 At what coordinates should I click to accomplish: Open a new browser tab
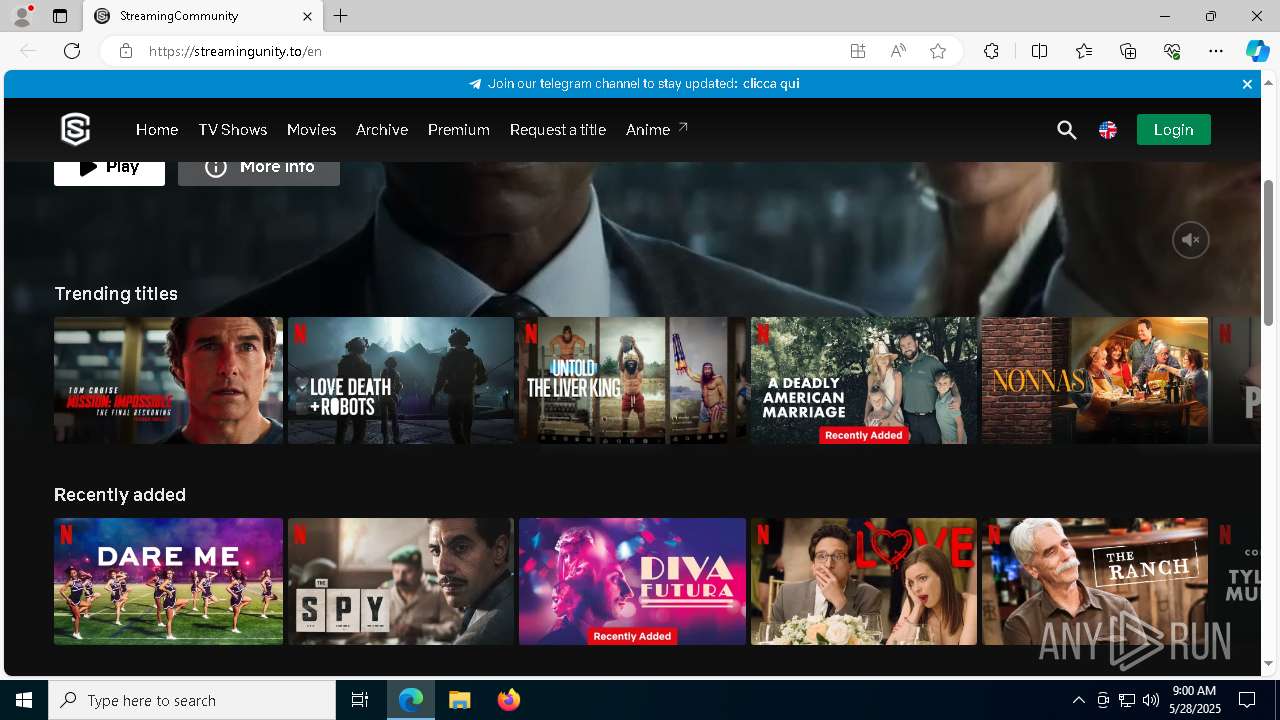[341, 16]
